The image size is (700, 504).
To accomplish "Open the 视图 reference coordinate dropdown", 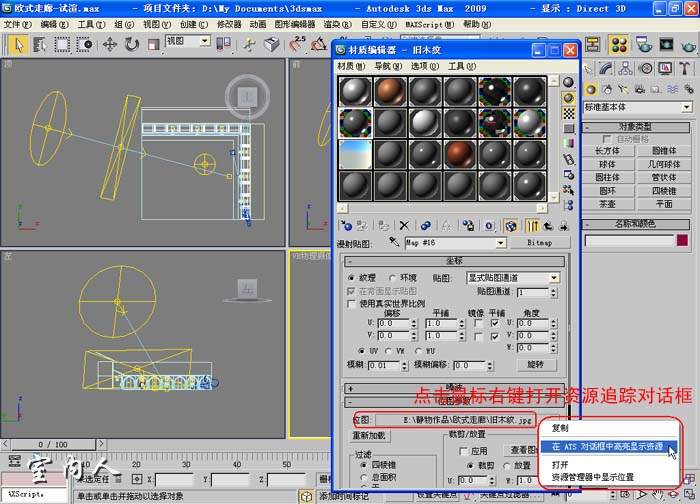I will tap(204, 41).
